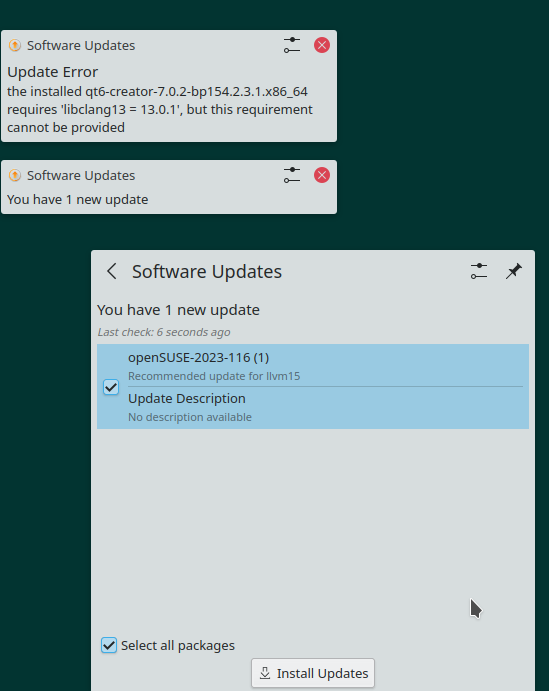This screenshot has width=549, height=691.
Task: Click the 'You have 1 new update' notification text
Action: (x=78, y=200)
